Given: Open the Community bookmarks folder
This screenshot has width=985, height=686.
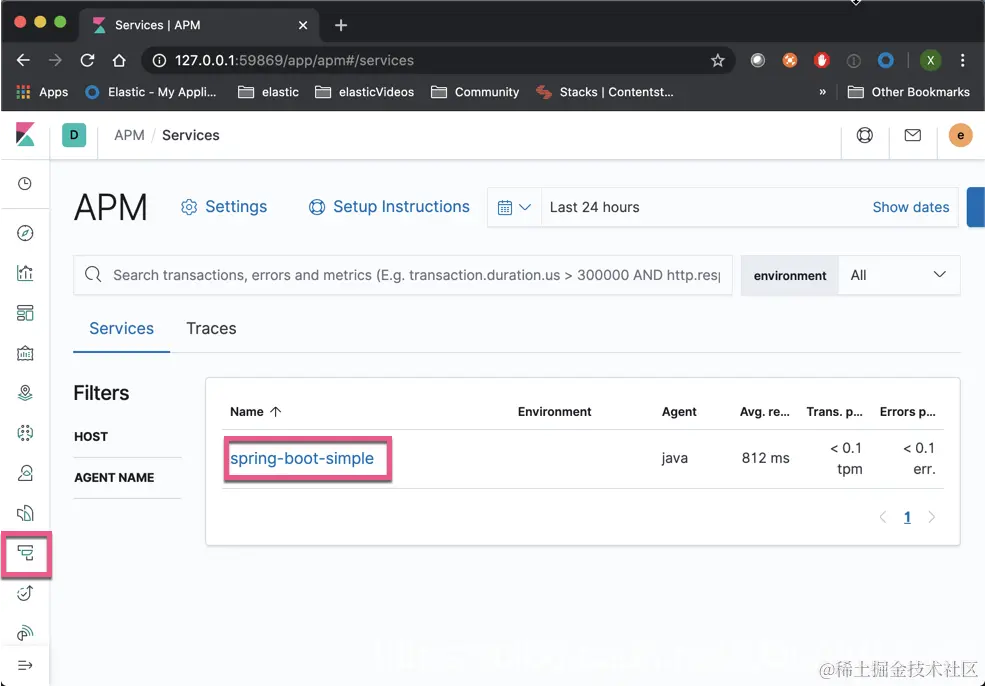Looking at the screenshot, I should 475,92.
